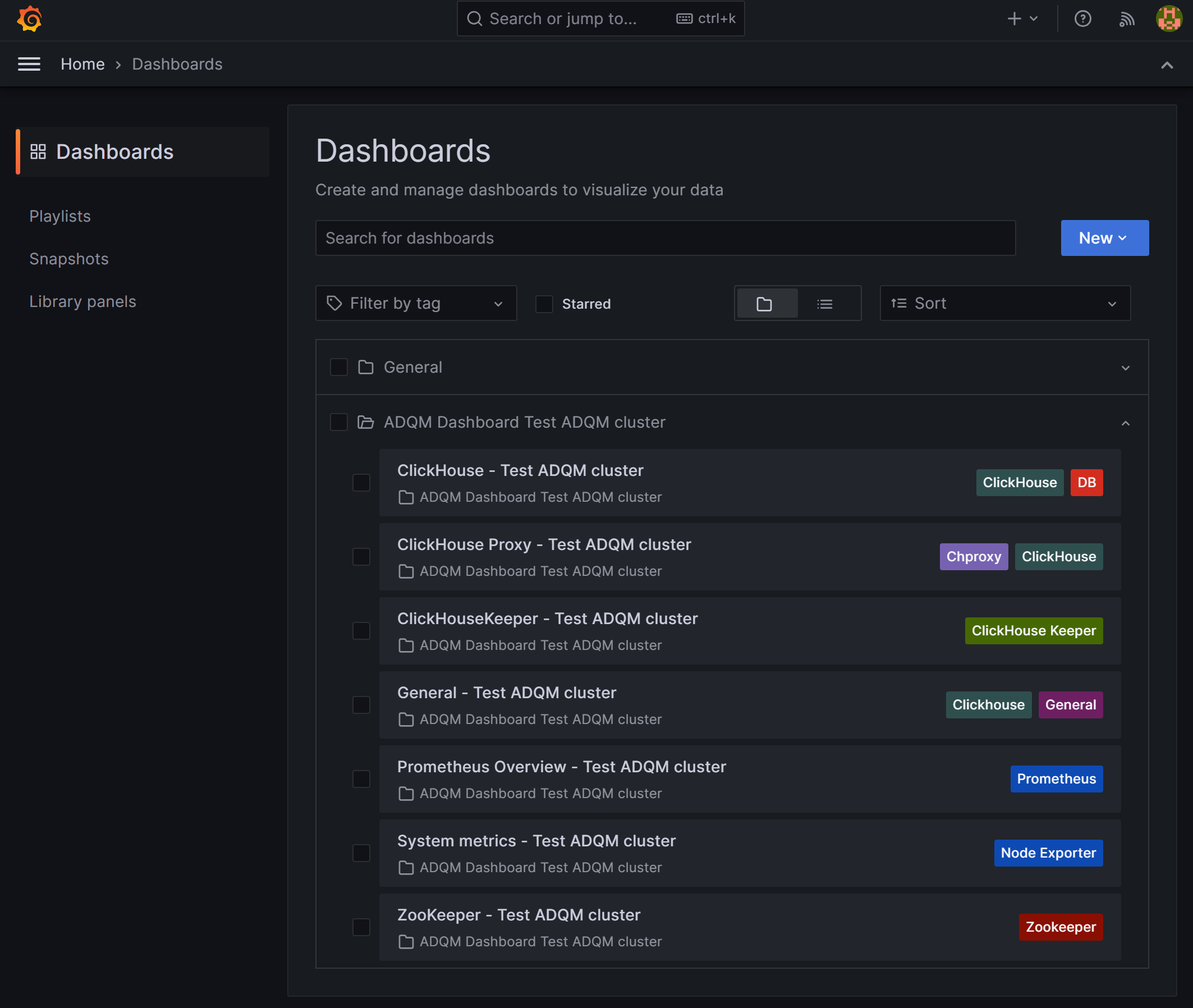The height and width of the screenshot is (1008, 1193).
Task: Click folder icon under ClickHouseKeeper row
Action: pos(406,645)
